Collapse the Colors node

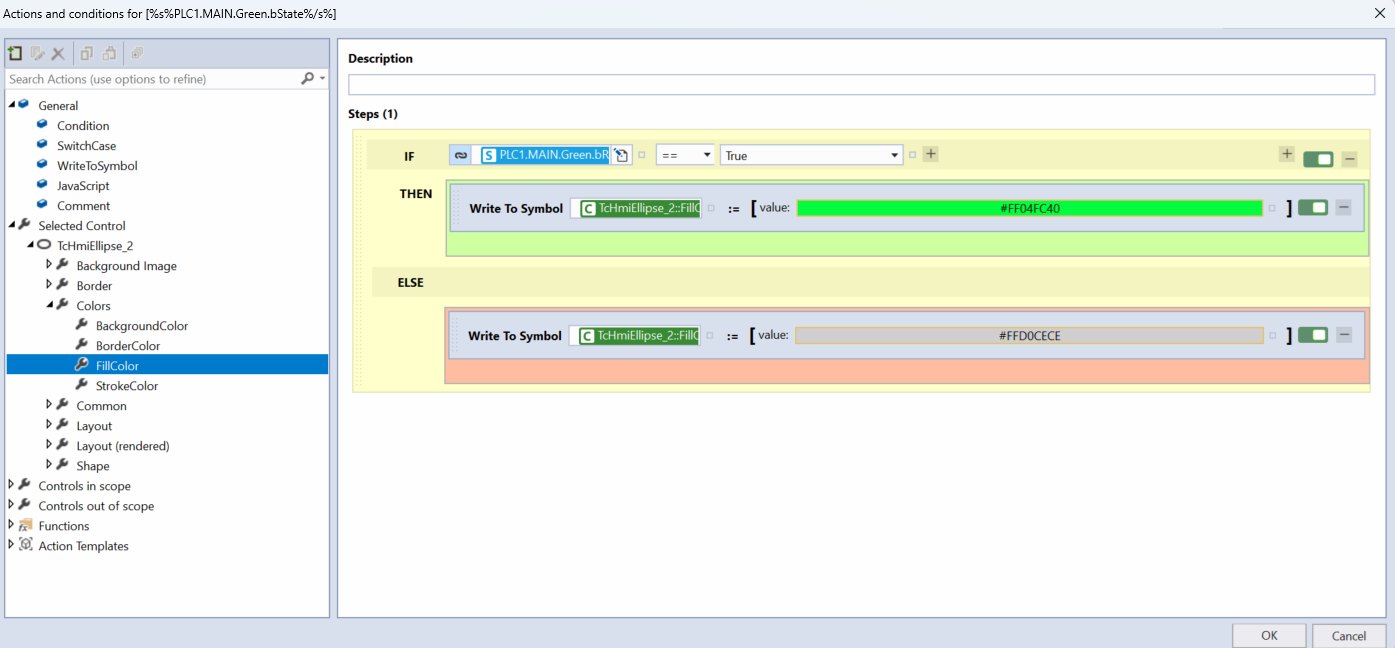click(x=50, y=305)
